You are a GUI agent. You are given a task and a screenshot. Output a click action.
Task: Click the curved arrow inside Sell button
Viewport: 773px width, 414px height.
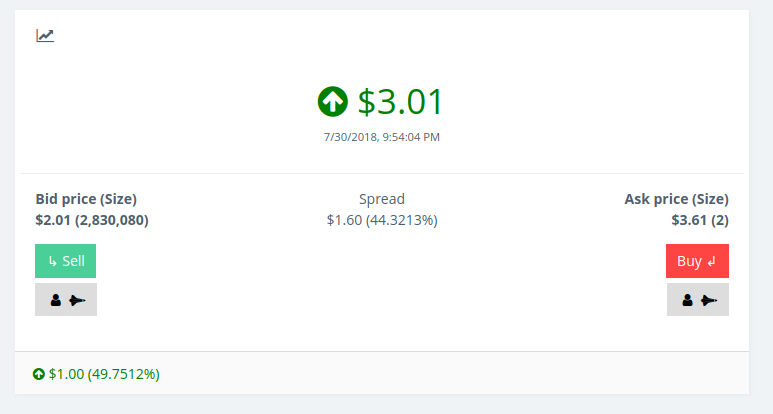coord(53,261)
